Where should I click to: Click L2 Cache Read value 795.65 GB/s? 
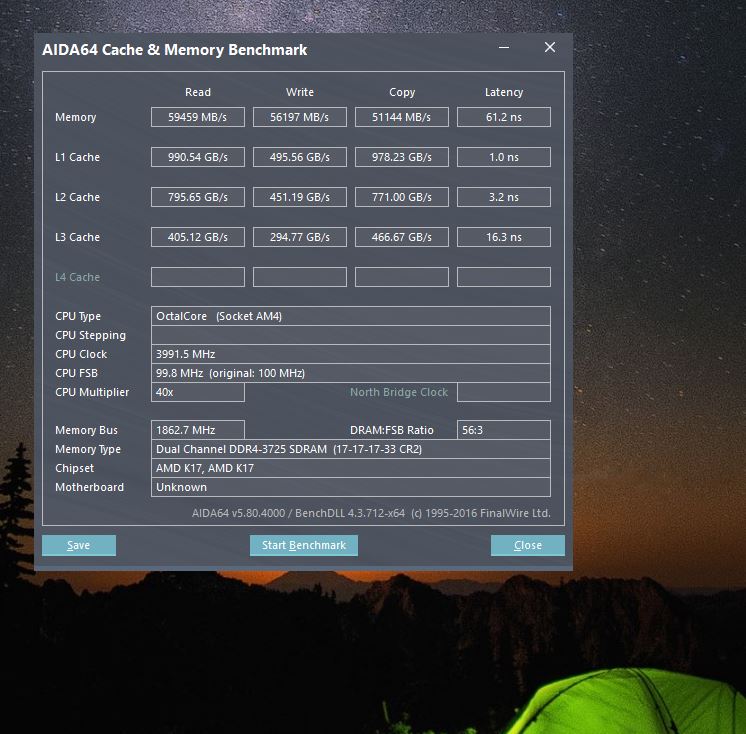pos(198,197)
